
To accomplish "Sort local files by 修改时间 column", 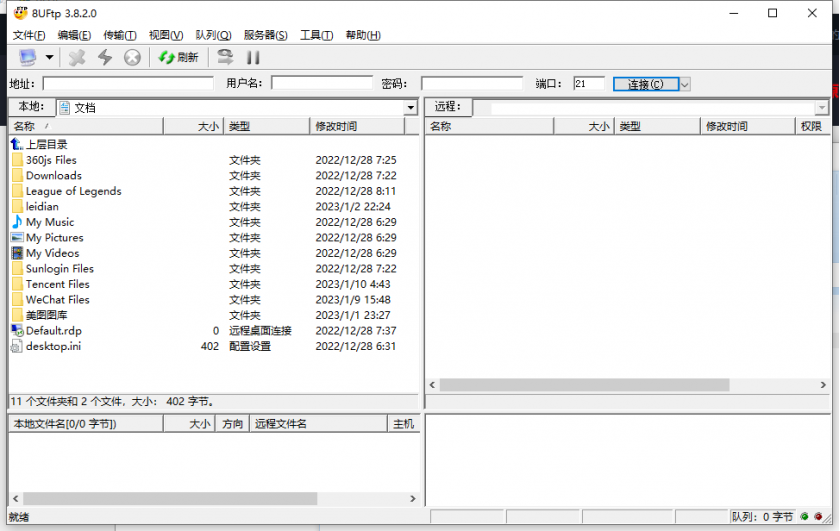I will [x=357, y=126].
